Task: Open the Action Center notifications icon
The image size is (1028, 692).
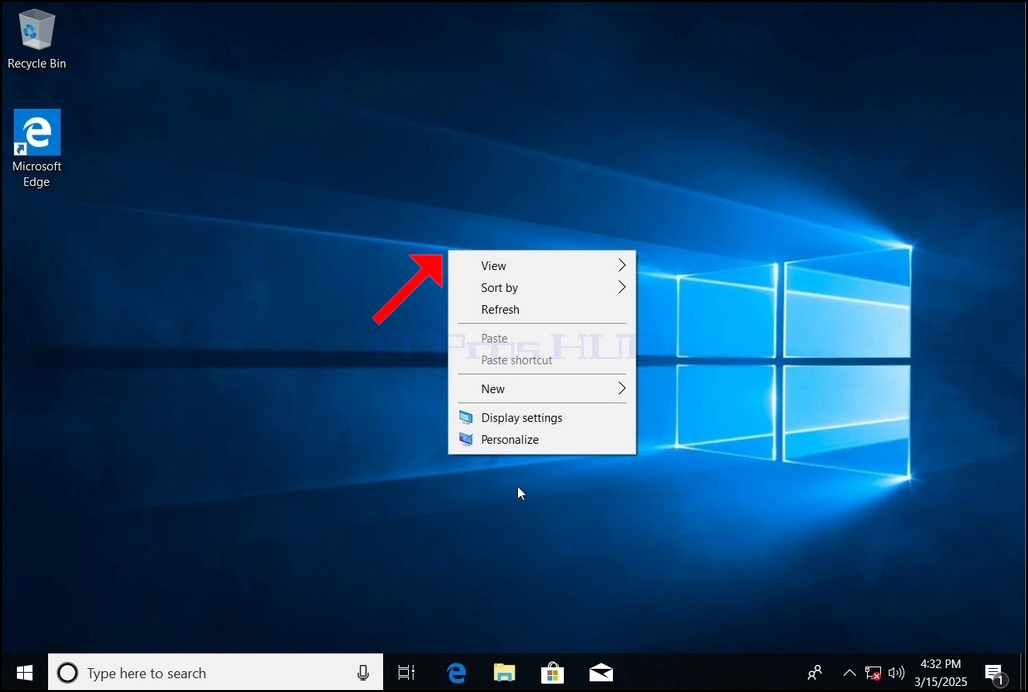Action: (995, 673)
